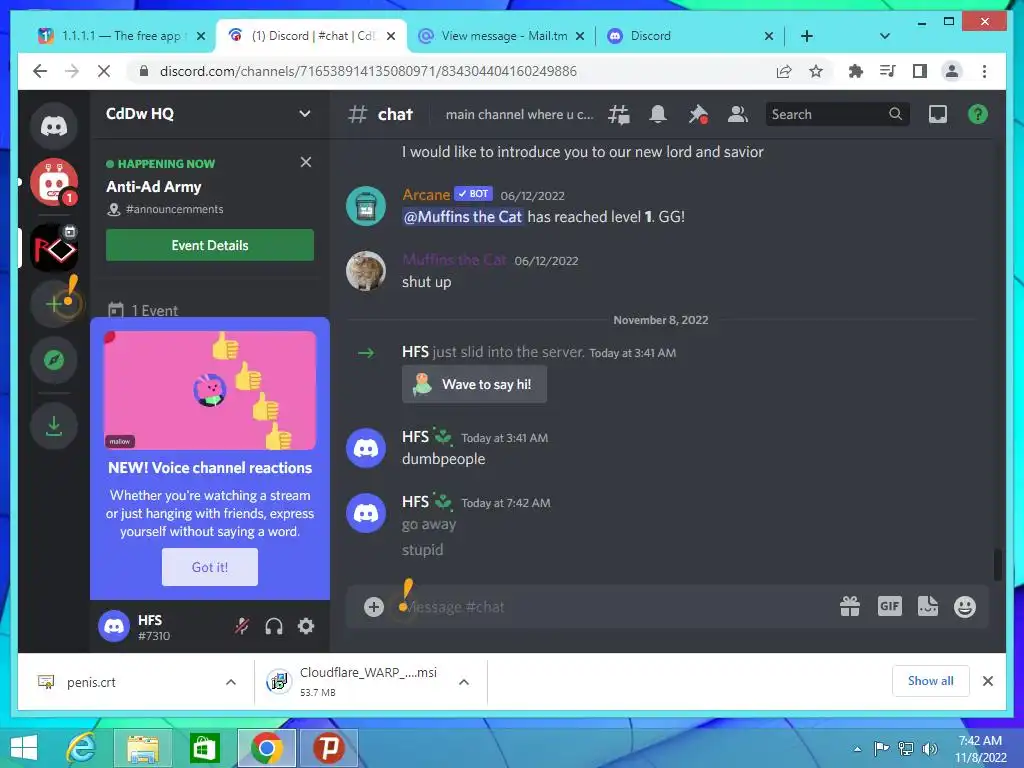Open Discord help question mark icon
Viewport: 1024px width, 768px height.
(978, 114)
